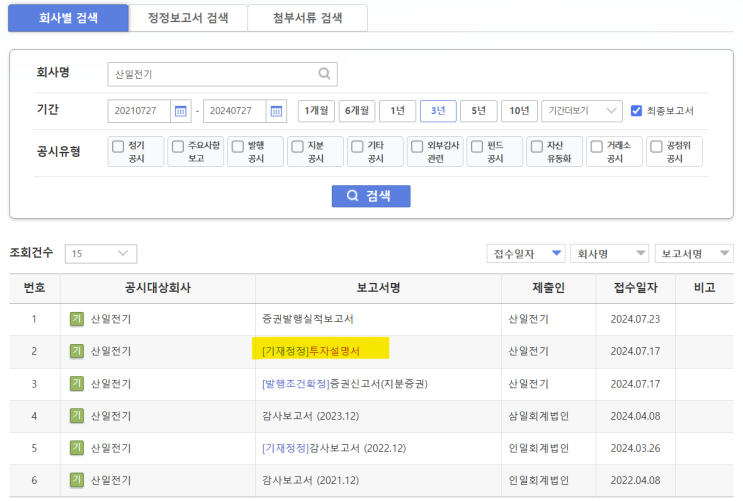Select the 5년 period button
The width and height of the screenshot is (743, 501).
[x=479, y=111]
